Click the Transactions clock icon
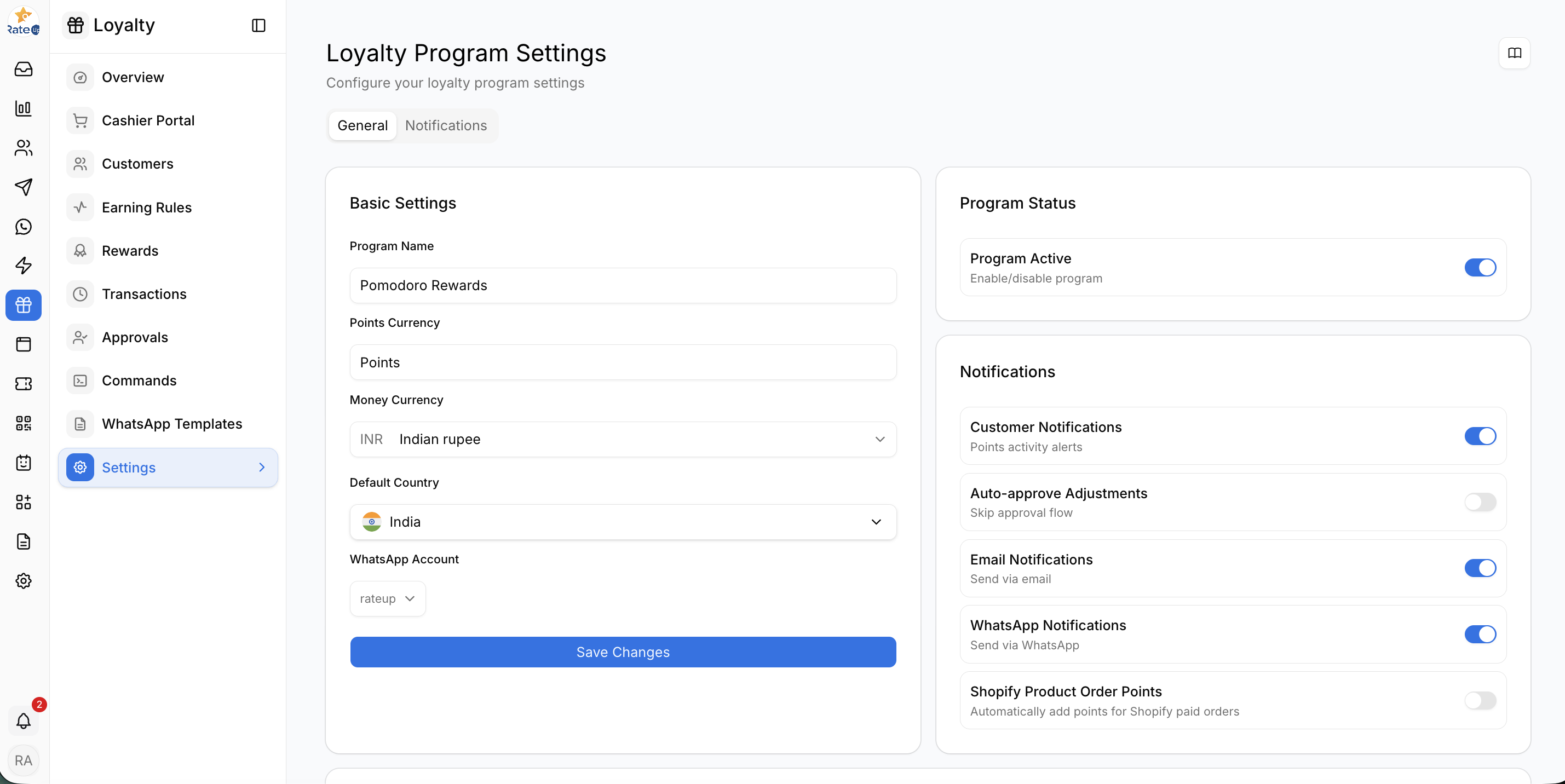1565x784 pixels. coord(80,295)
